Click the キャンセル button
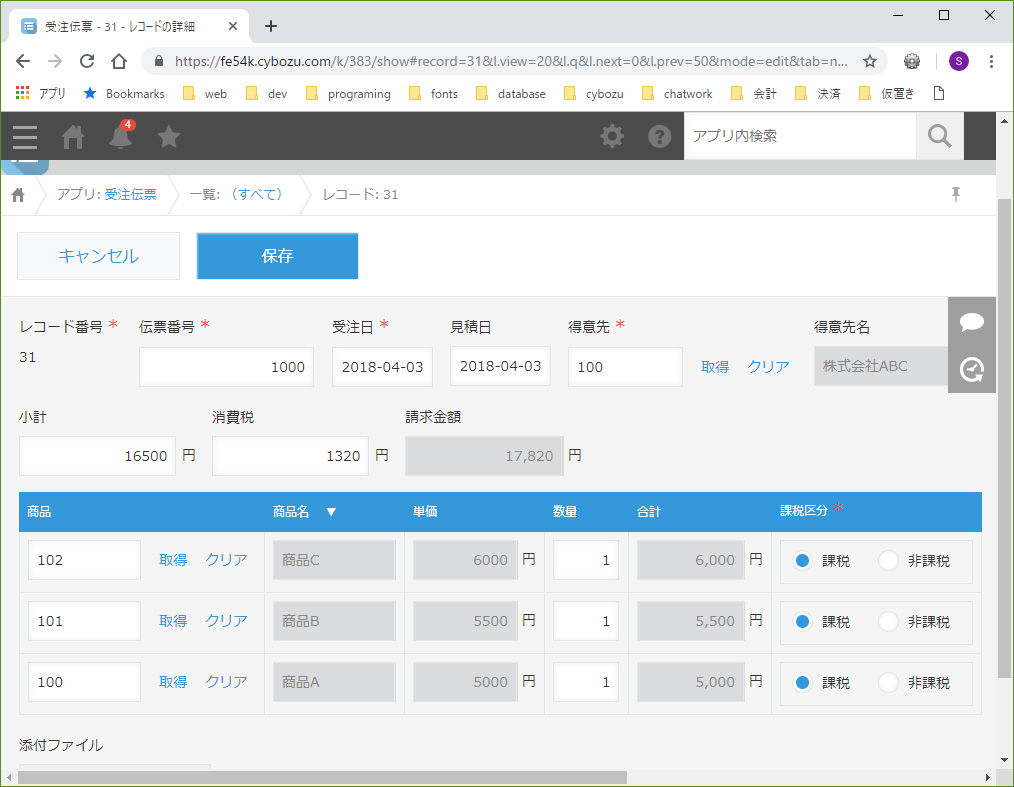The height and width of the screenshot is (787, 1014). tap(98, 256)
